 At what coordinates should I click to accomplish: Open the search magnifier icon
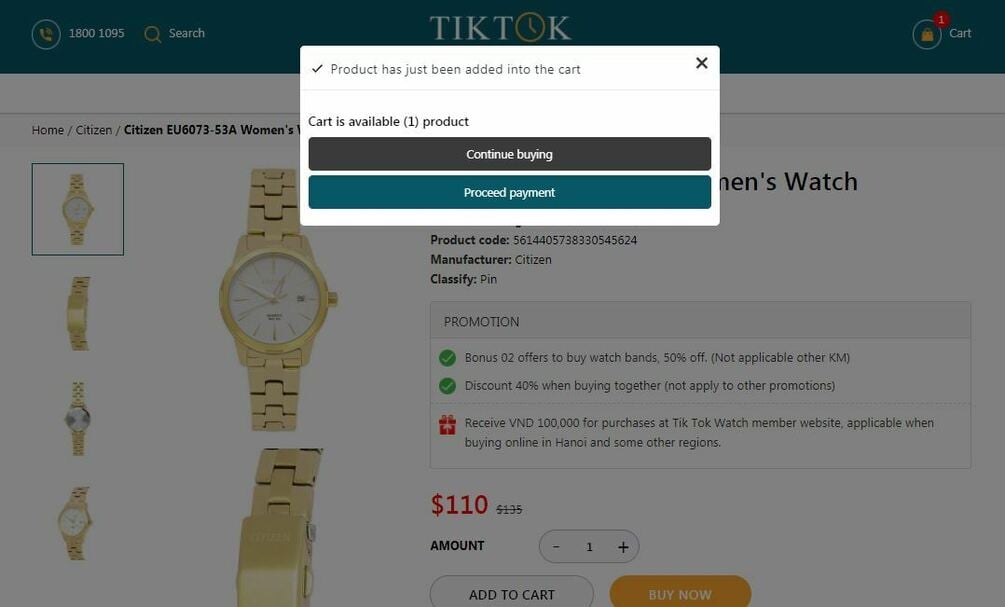[x=153, y=34]
